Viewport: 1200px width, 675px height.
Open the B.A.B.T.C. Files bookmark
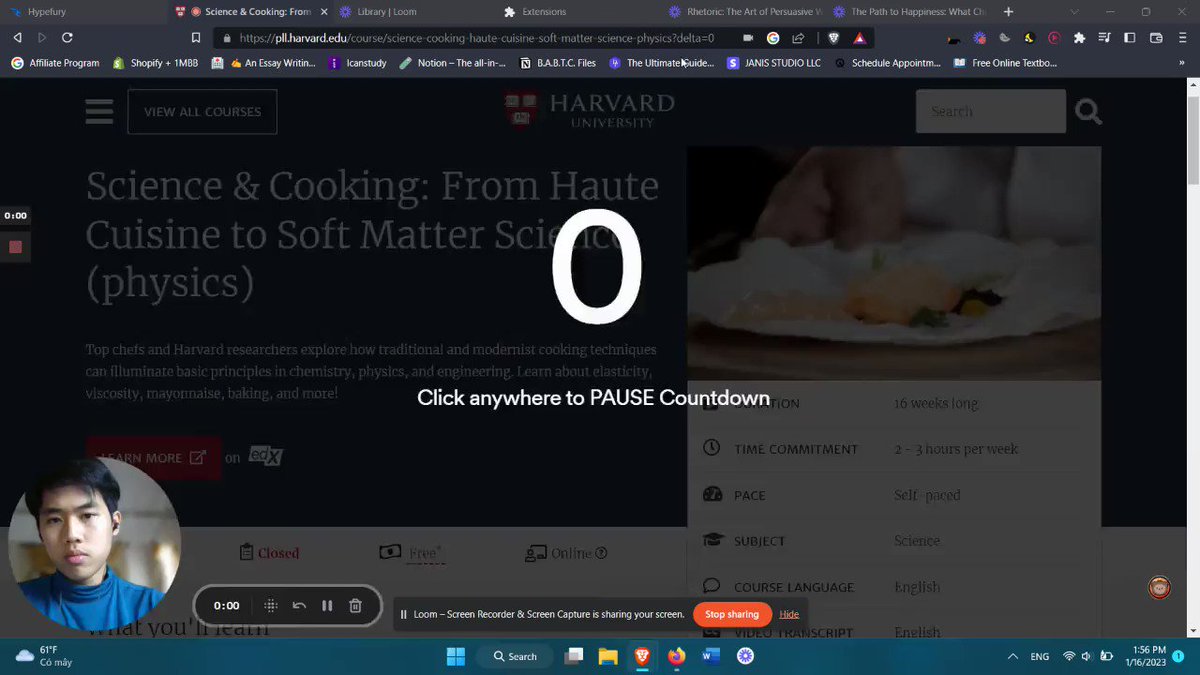pos(557,63)
